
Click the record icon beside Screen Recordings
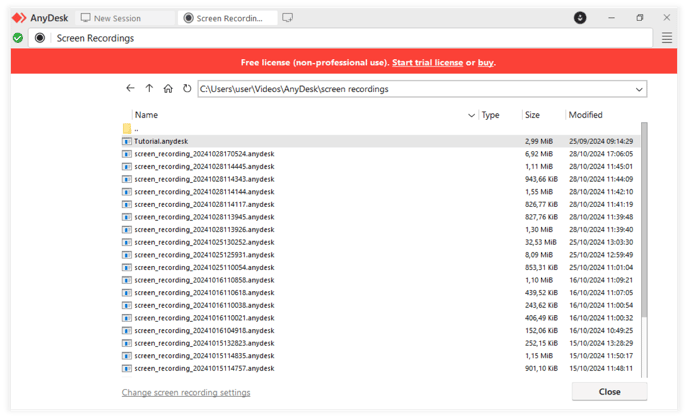click(x=40, y=38)
